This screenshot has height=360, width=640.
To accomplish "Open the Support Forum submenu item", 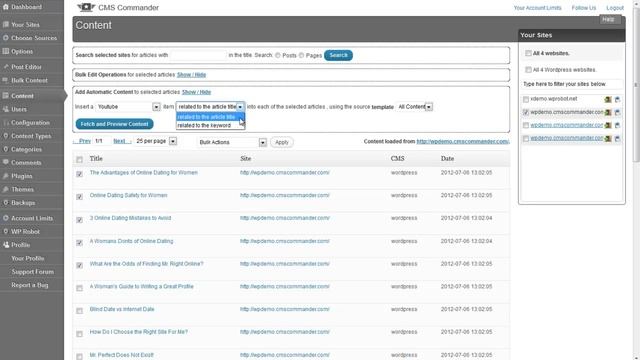I will pos(33,272).
